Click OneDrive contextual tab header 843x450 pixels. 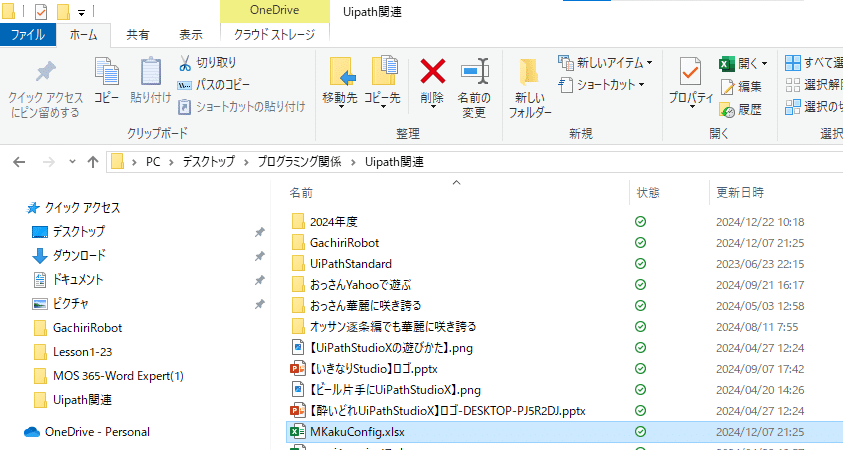pyautogui.click(x=274, y=10)
